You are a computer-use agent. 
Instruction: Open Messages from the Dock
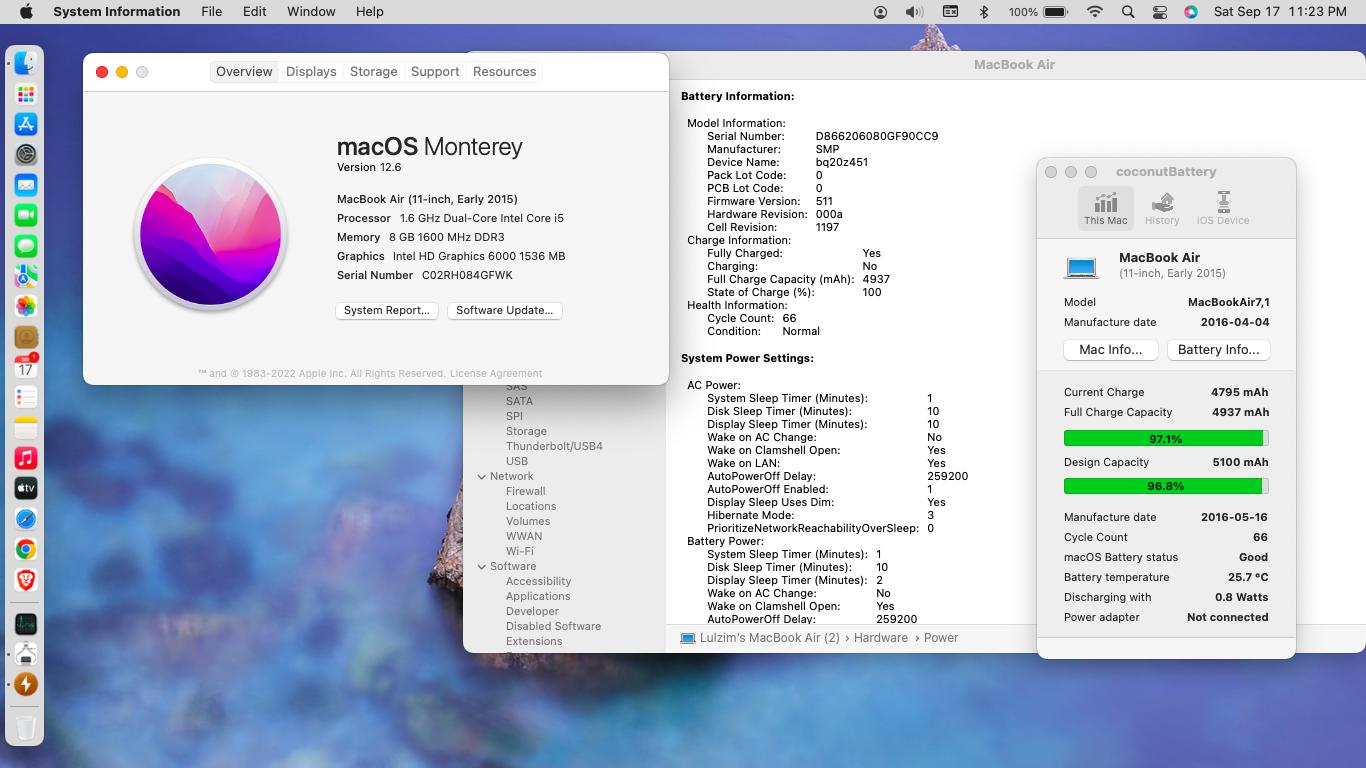tap(26, 246)
